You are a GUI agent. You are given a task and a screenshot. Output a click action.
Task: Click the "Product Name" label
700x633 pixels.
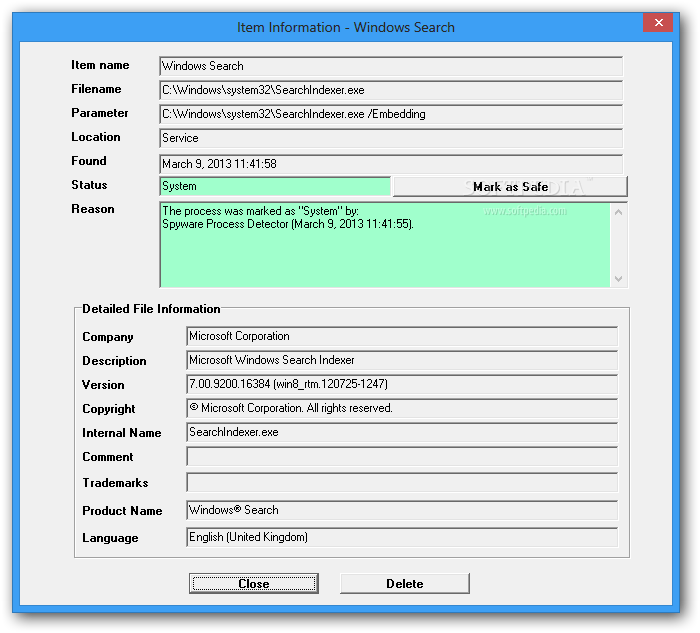coord(122,511)
